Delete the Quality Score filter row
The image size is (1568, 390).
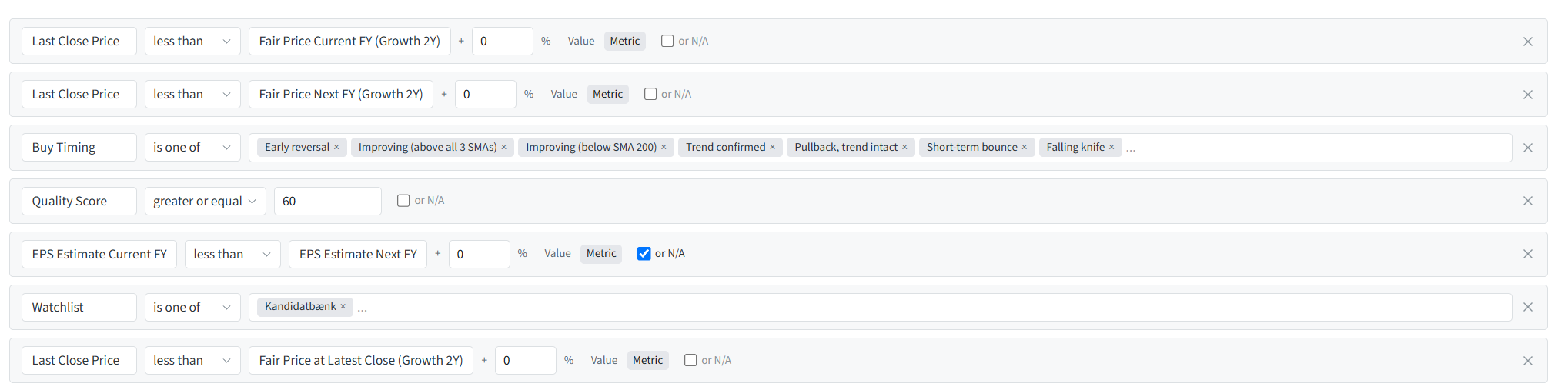tap(1527, 201)
